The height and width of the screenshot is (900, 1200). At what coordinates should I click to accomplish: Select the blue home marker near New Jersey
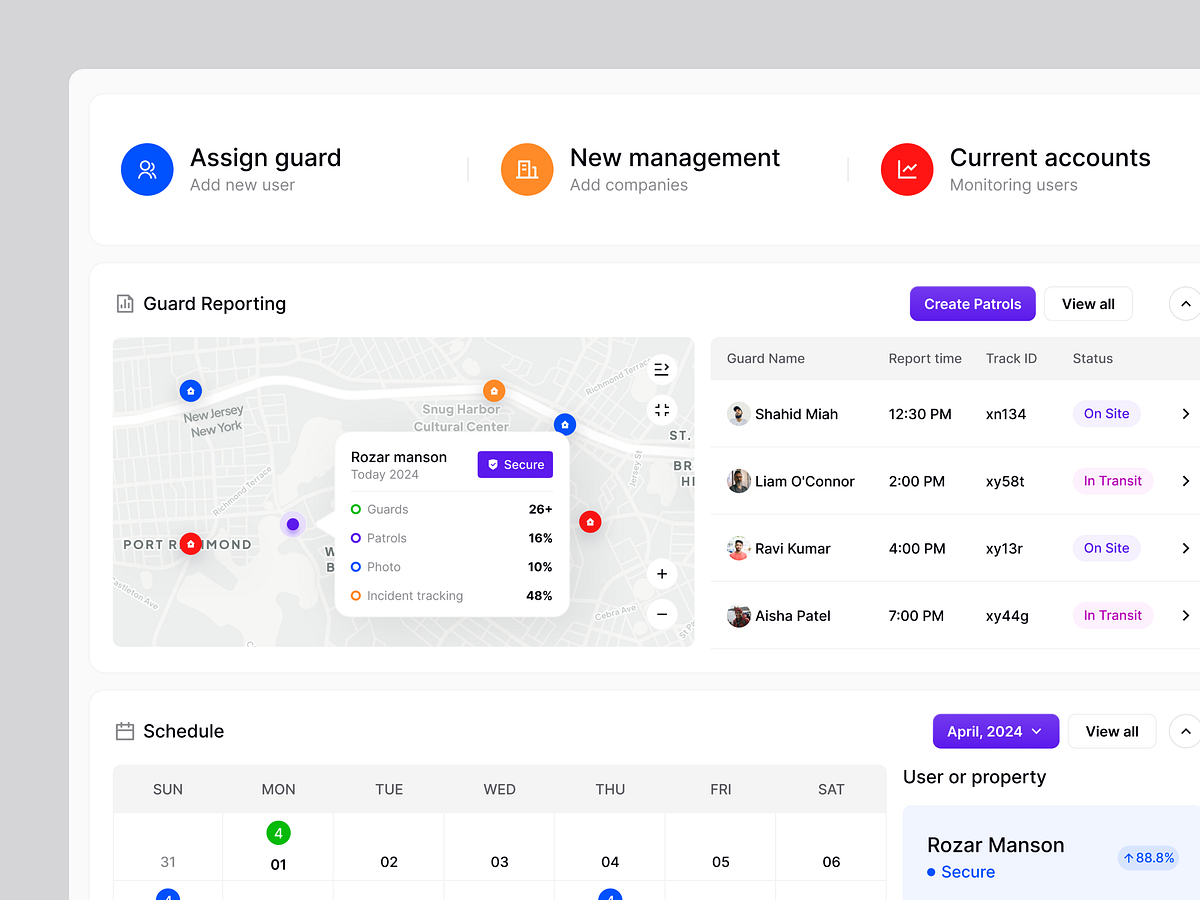click(x=190, y=391)
